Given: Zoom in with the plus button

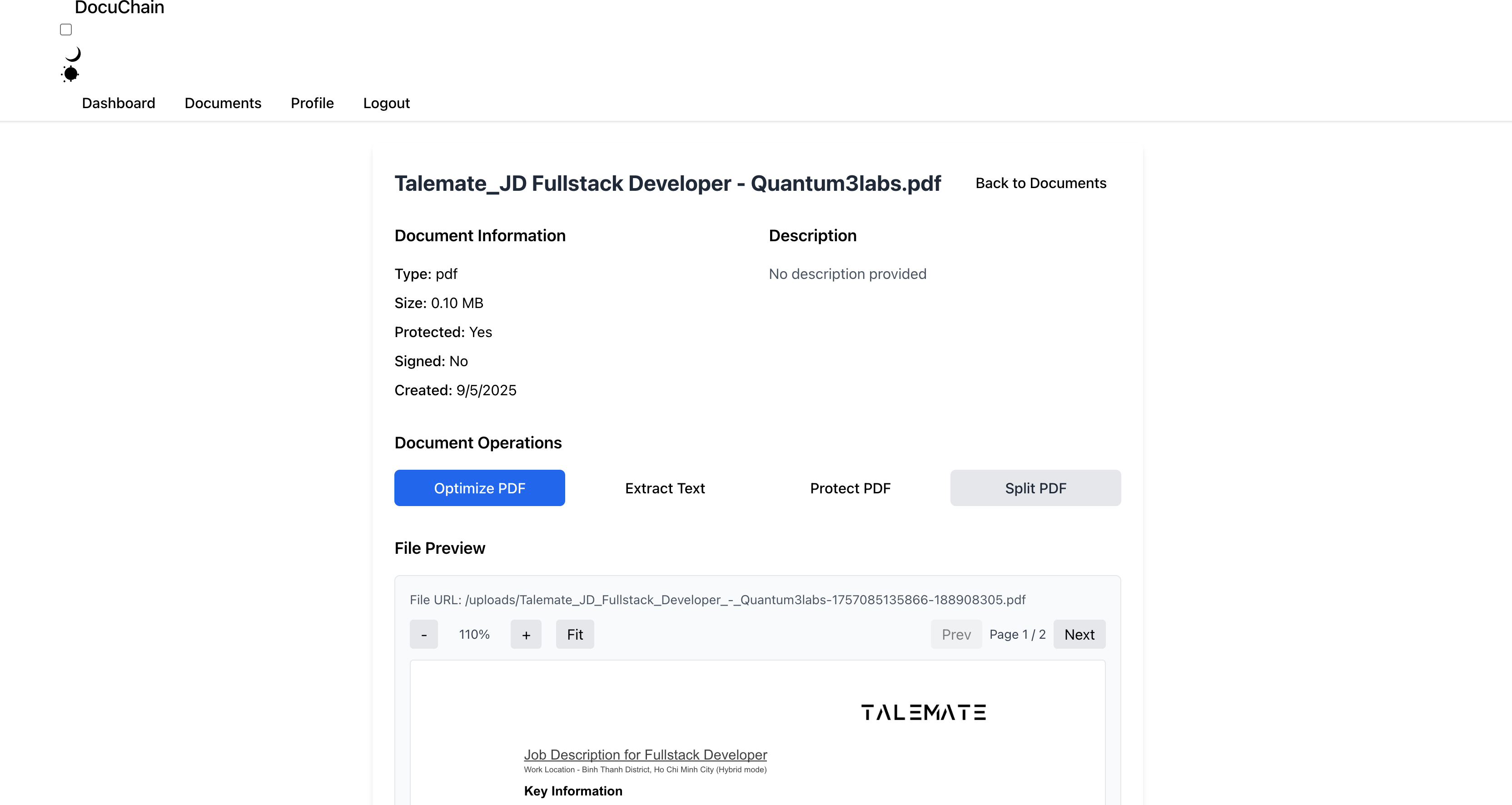Looking at the screenshot, I should [x=525, y=634].
